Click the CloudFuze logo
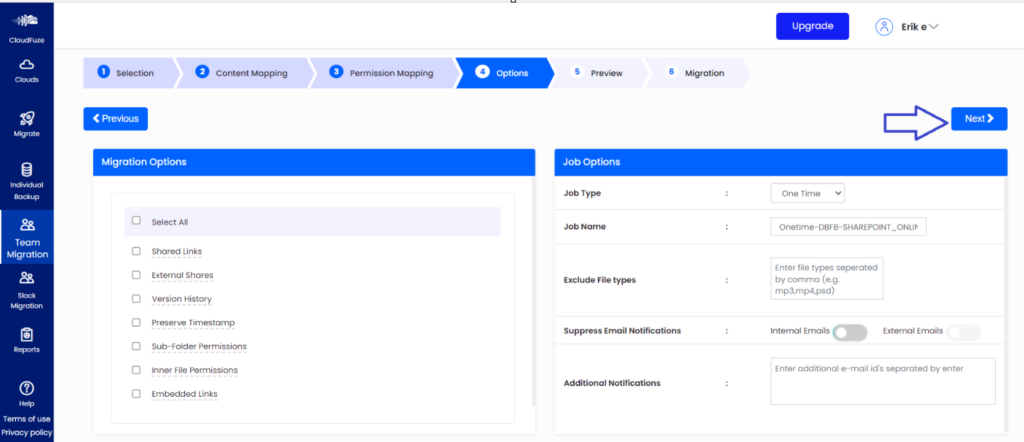The width and height of the screenshot is (1024, 442). click(27, 22)
